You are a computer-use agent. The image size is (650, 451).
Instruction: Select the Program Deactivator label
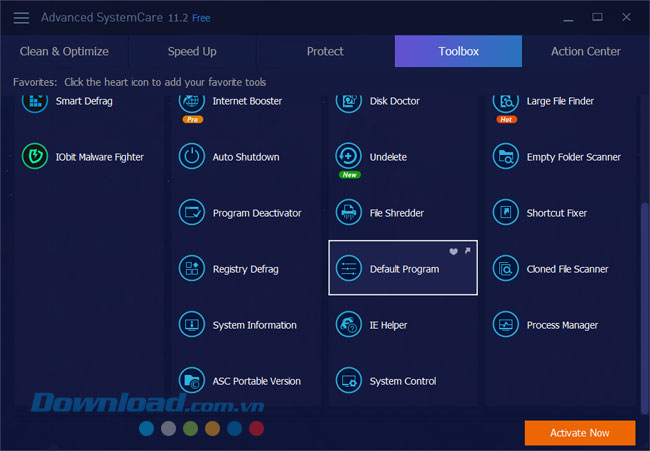point(257,213)
